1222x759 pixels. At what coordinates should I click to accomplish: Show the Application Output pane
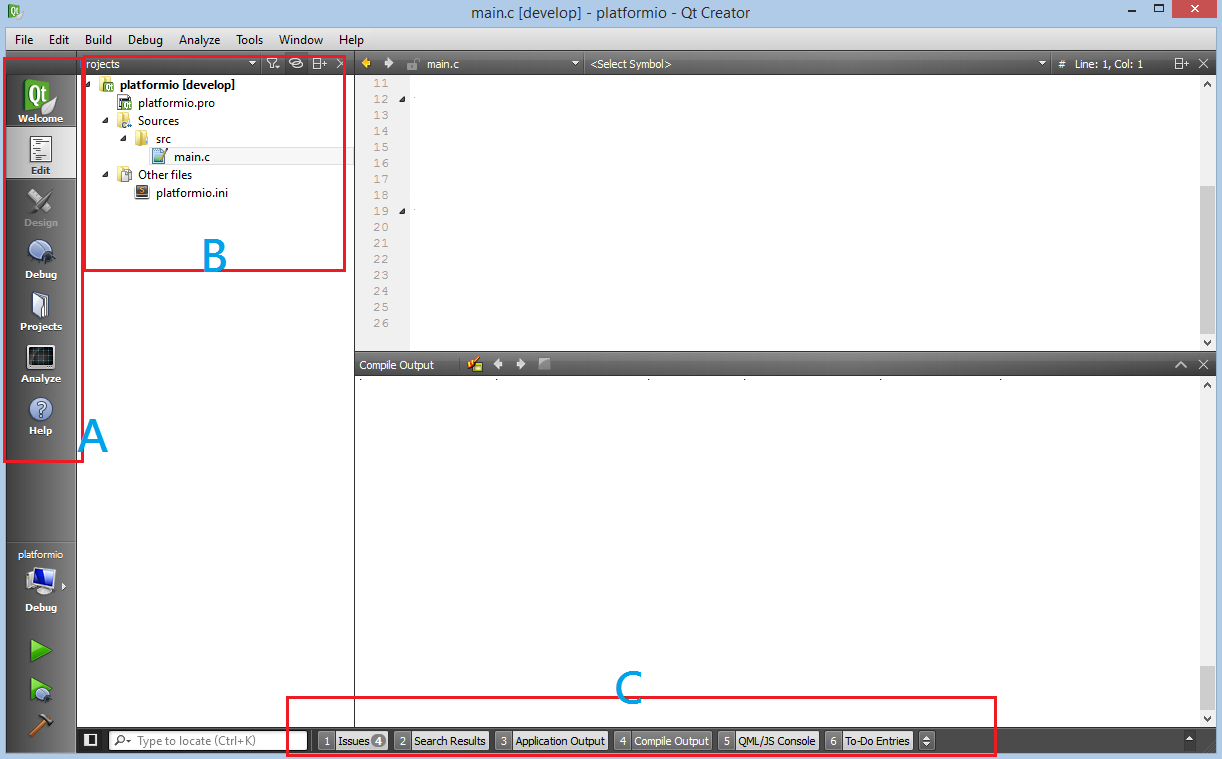pos(552,741)
